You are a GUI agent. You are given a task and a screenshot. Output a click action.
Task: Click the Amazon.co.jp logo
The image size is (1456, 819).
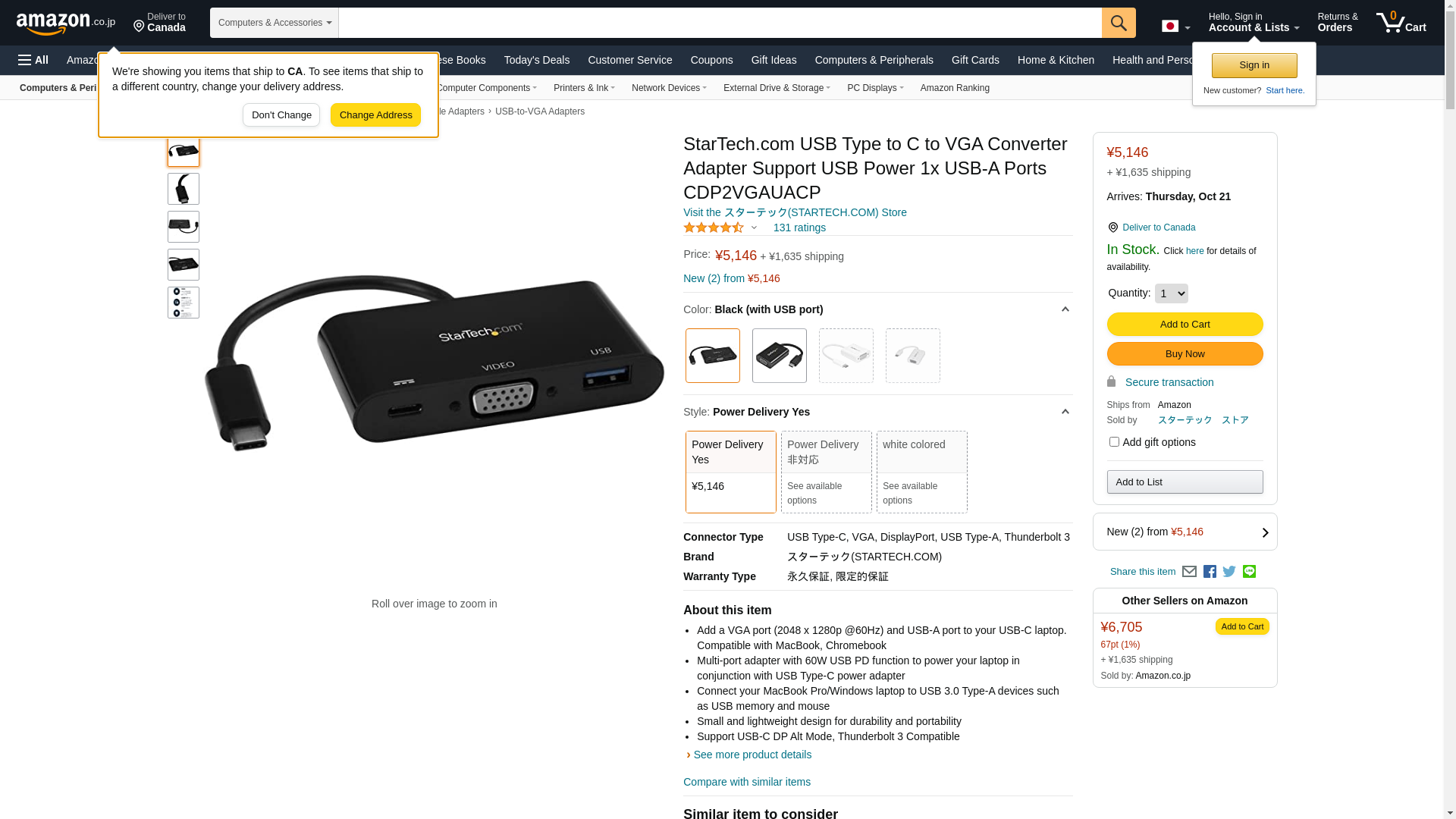click(66, 24)
